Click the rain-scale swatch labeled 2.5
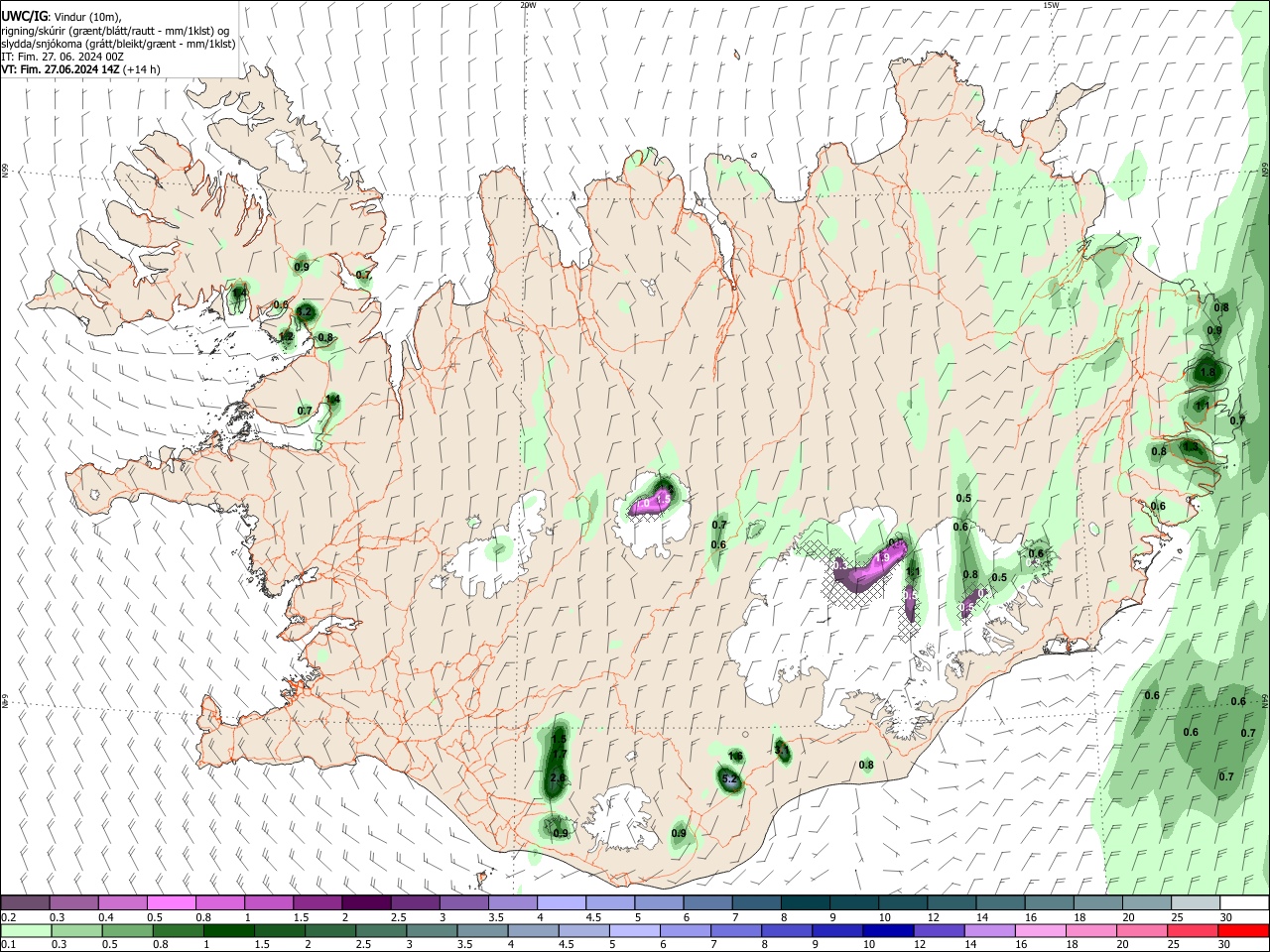 click(381, 931)
